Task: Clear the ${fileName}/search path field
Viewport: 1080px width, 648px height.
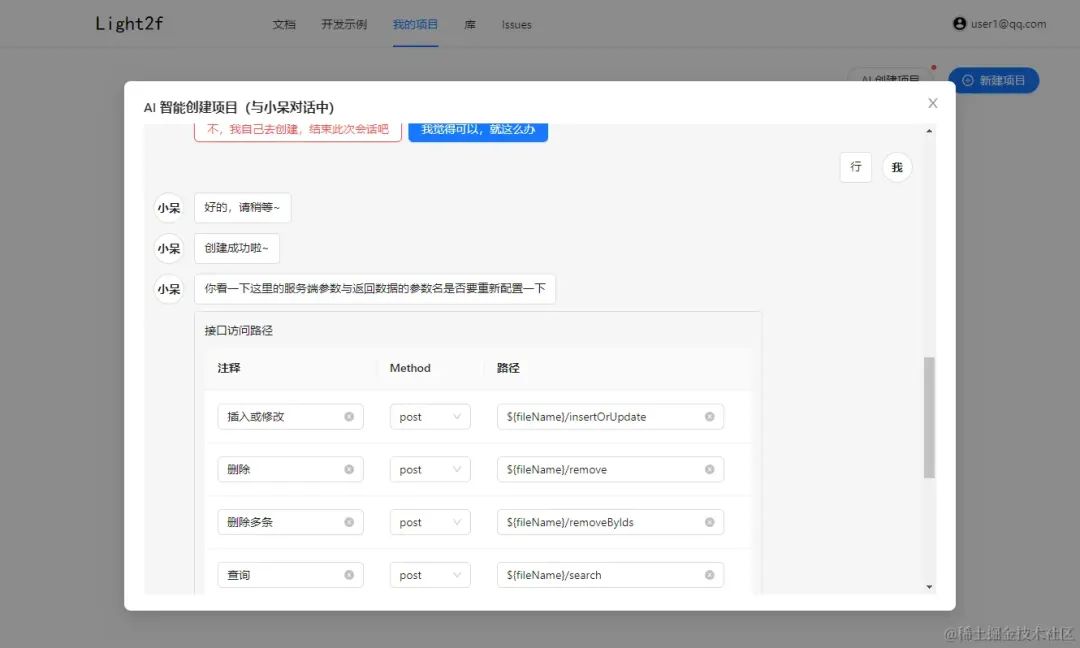Action: click(x=709, y=574)
